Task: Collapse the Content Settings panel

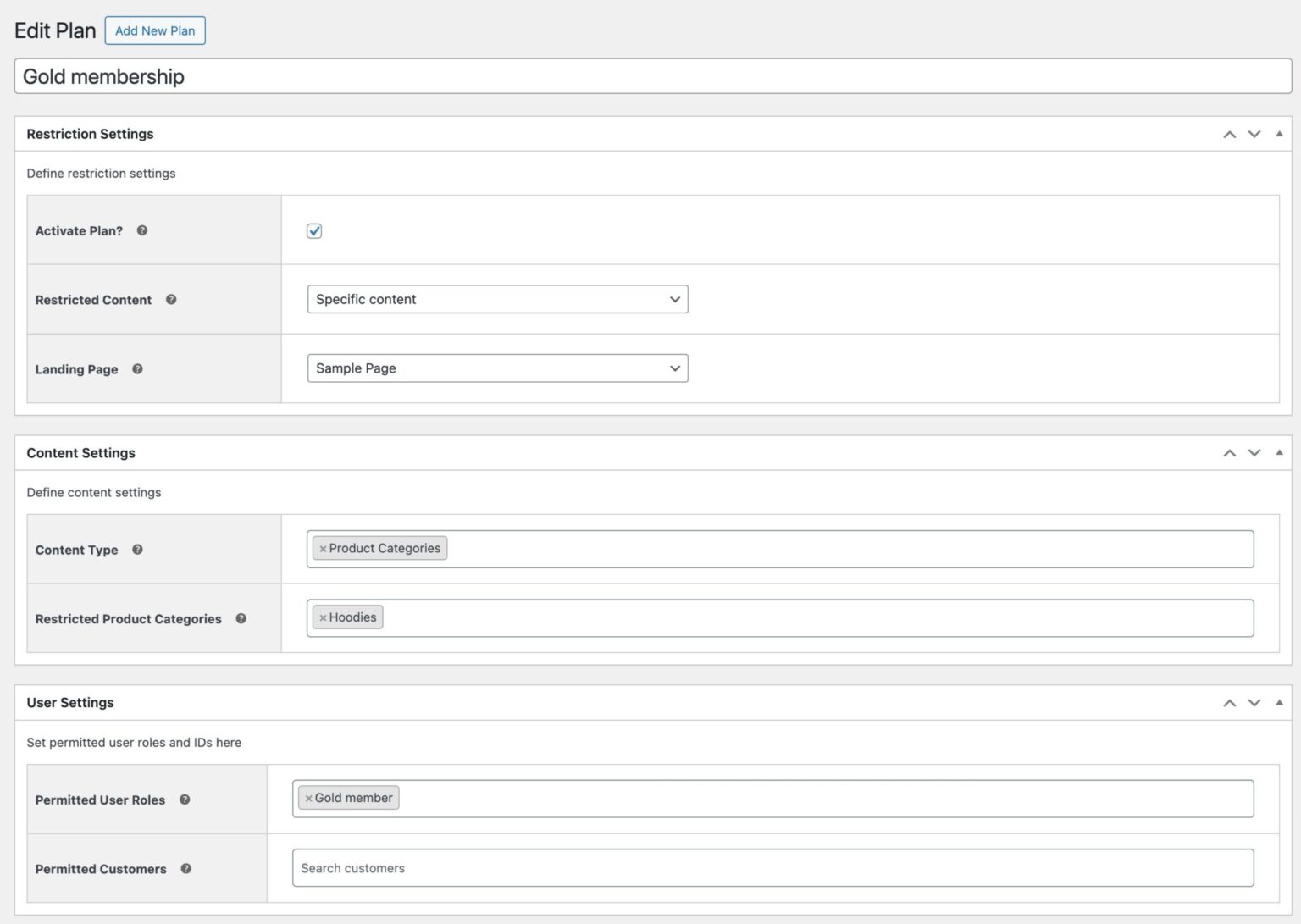Action: click(x=1278, y=452)
